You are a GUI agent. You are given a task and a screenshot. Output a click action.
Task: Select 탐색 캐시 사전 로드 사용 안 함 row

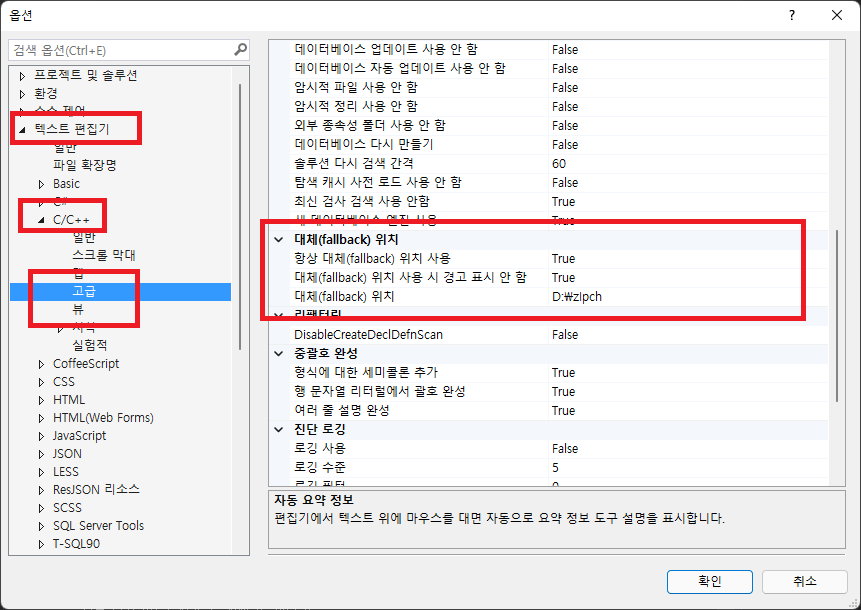pyautogui.click(x=560, y=183)
